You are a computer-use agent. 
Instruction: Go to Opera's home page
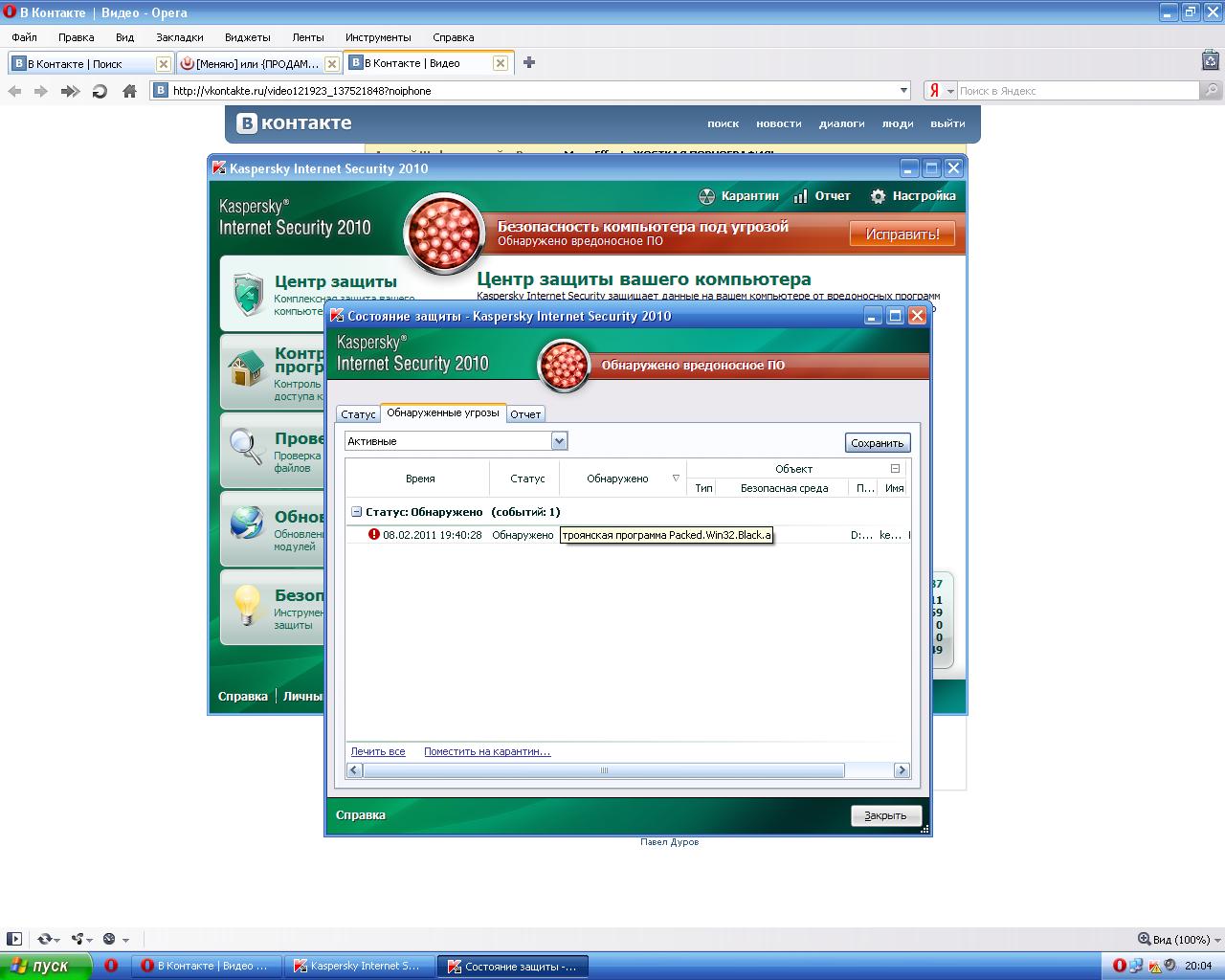pyautogui.click(x=129, y=91)
